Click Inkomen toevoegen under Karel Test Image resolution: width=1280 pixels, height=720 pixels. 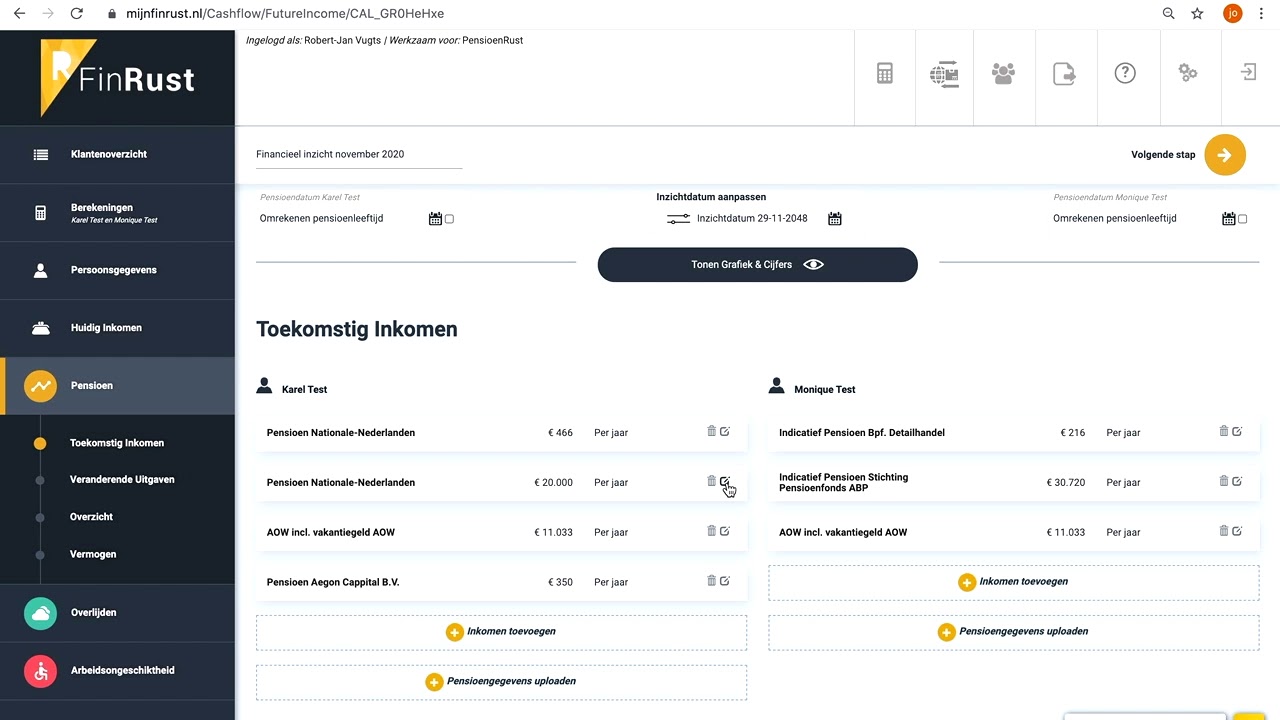[501, 632]
